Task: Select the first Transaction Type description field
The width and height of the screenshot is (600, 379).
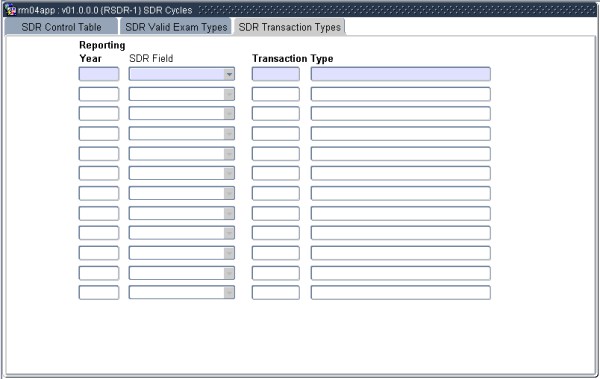Action: pos(401,74)
